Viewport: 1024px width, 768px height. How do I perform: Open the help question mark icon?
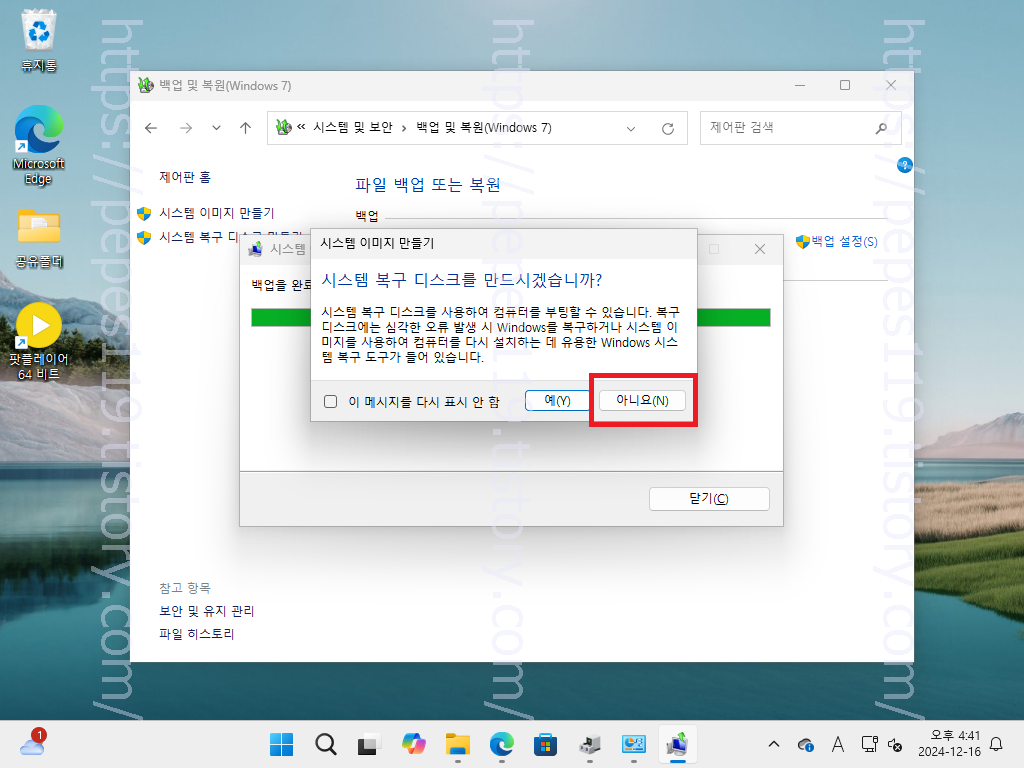pos(904,165)
